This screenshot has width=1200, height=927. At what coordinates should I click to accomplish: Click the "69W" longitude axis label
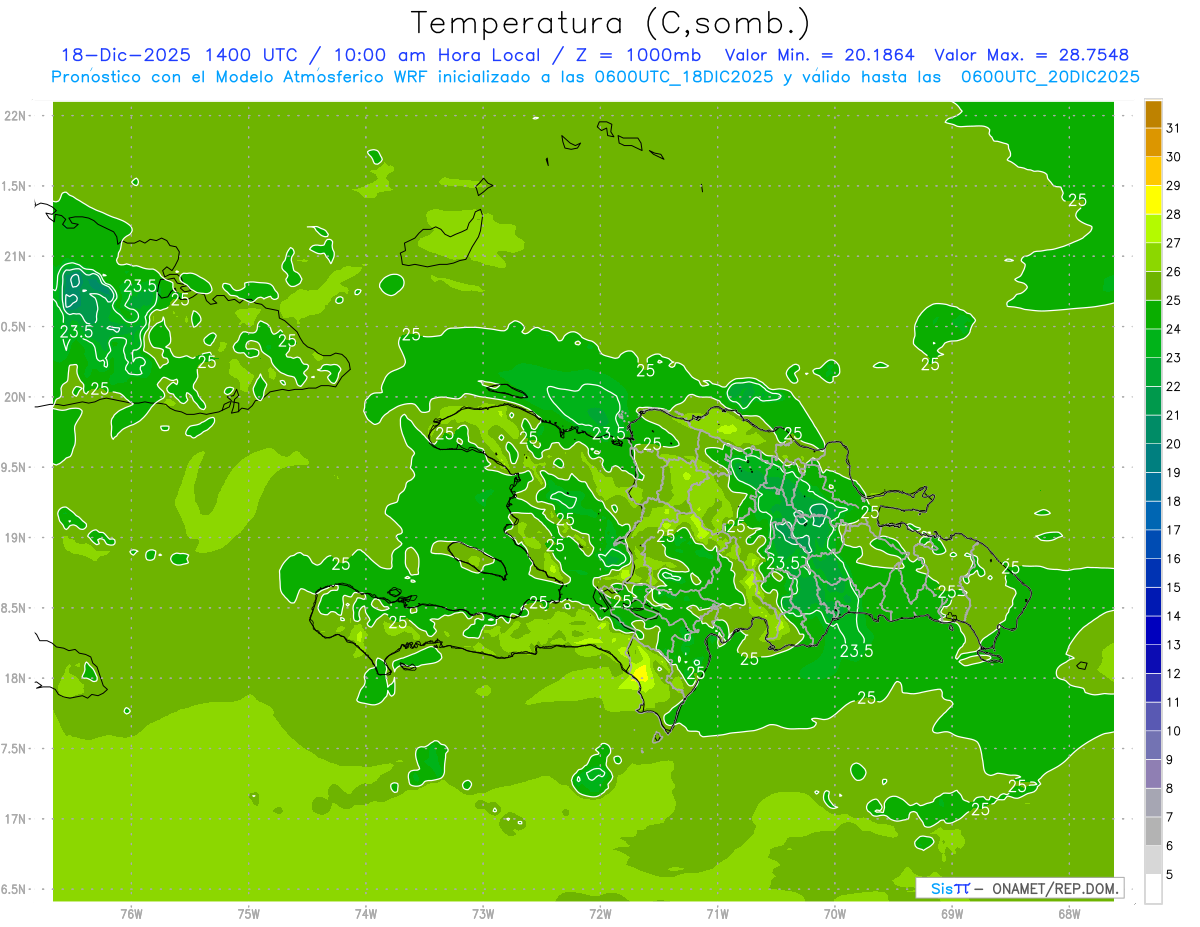click(952, 913)
